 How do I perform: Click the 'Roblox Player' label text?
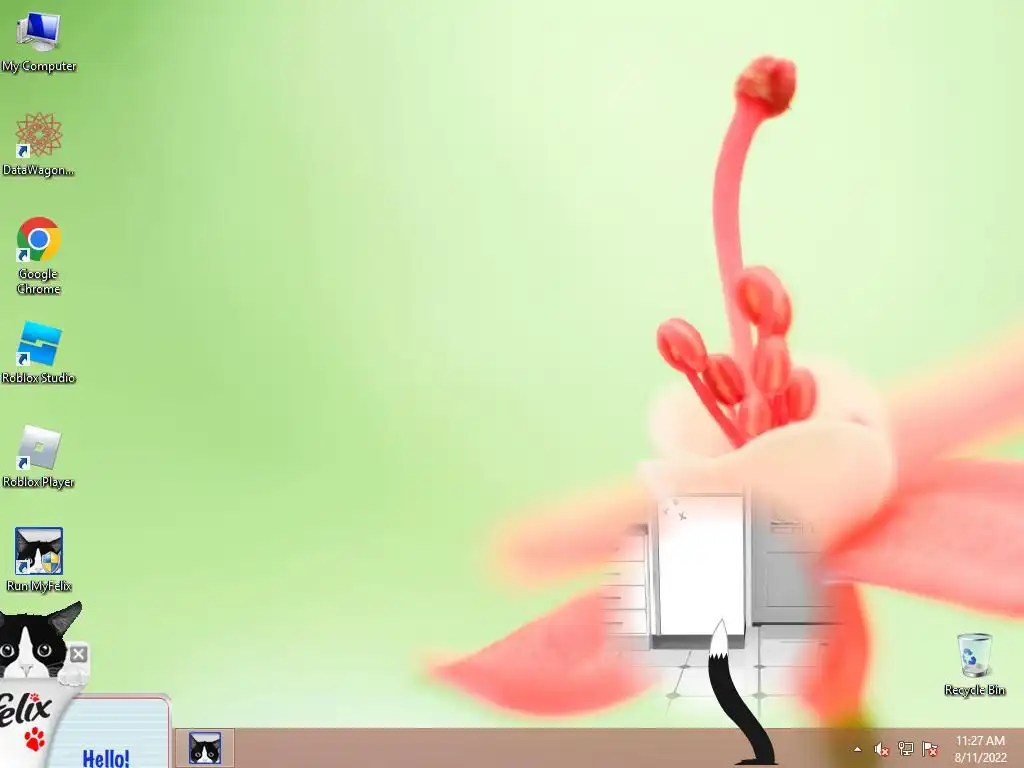39,482
